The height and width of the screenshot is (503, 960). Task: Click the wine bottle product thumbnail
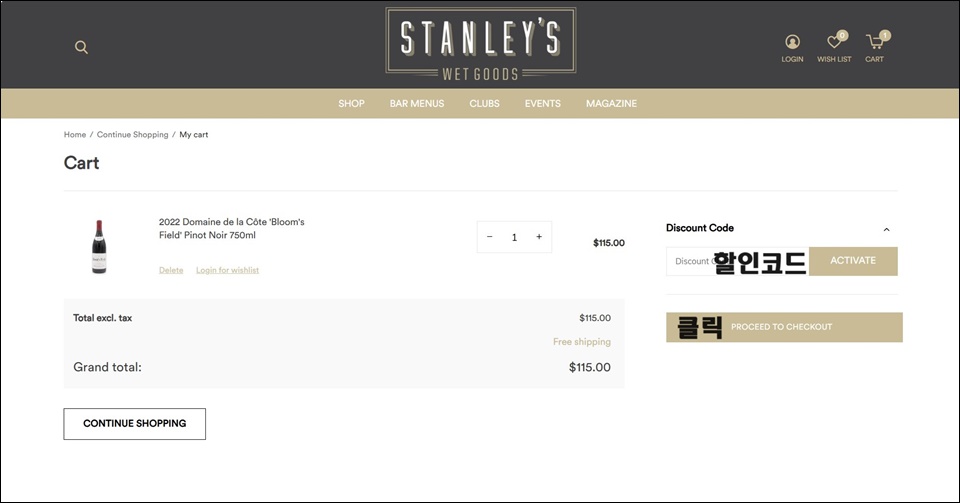(99, 247)
